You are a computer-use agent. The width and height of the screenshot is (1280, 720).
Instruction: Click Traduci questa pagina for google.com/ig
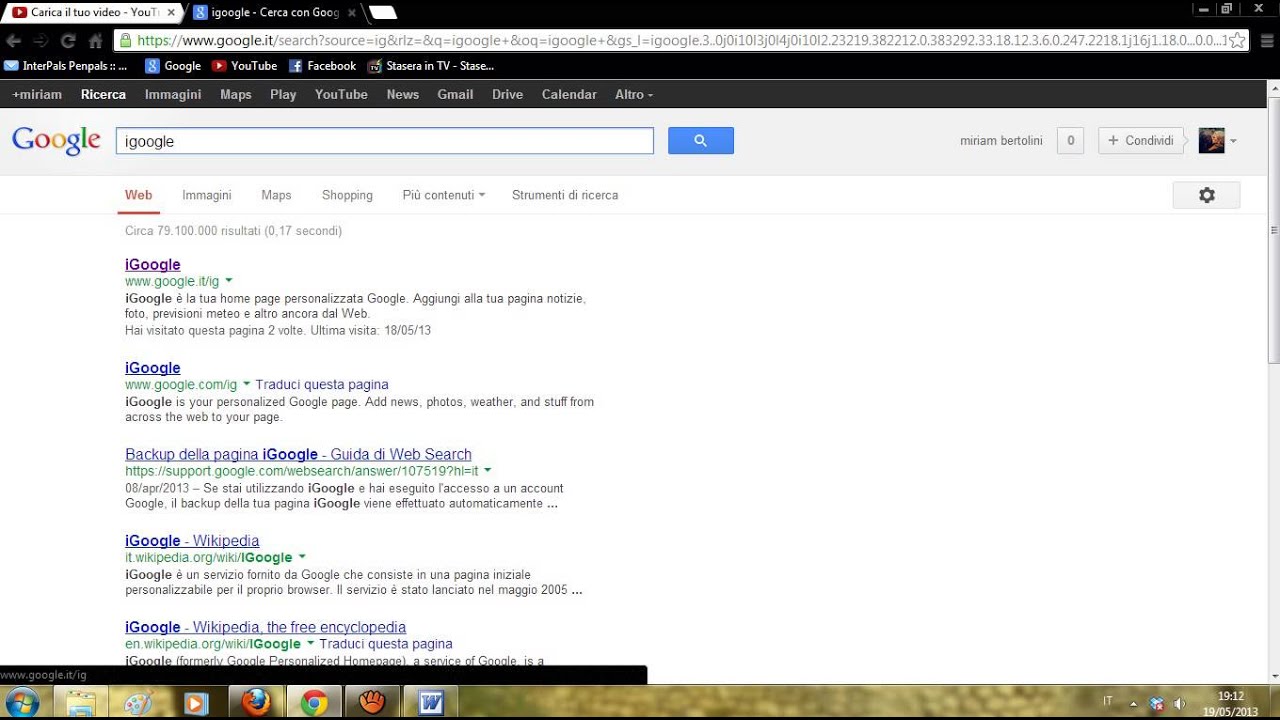tap(322, 384)
